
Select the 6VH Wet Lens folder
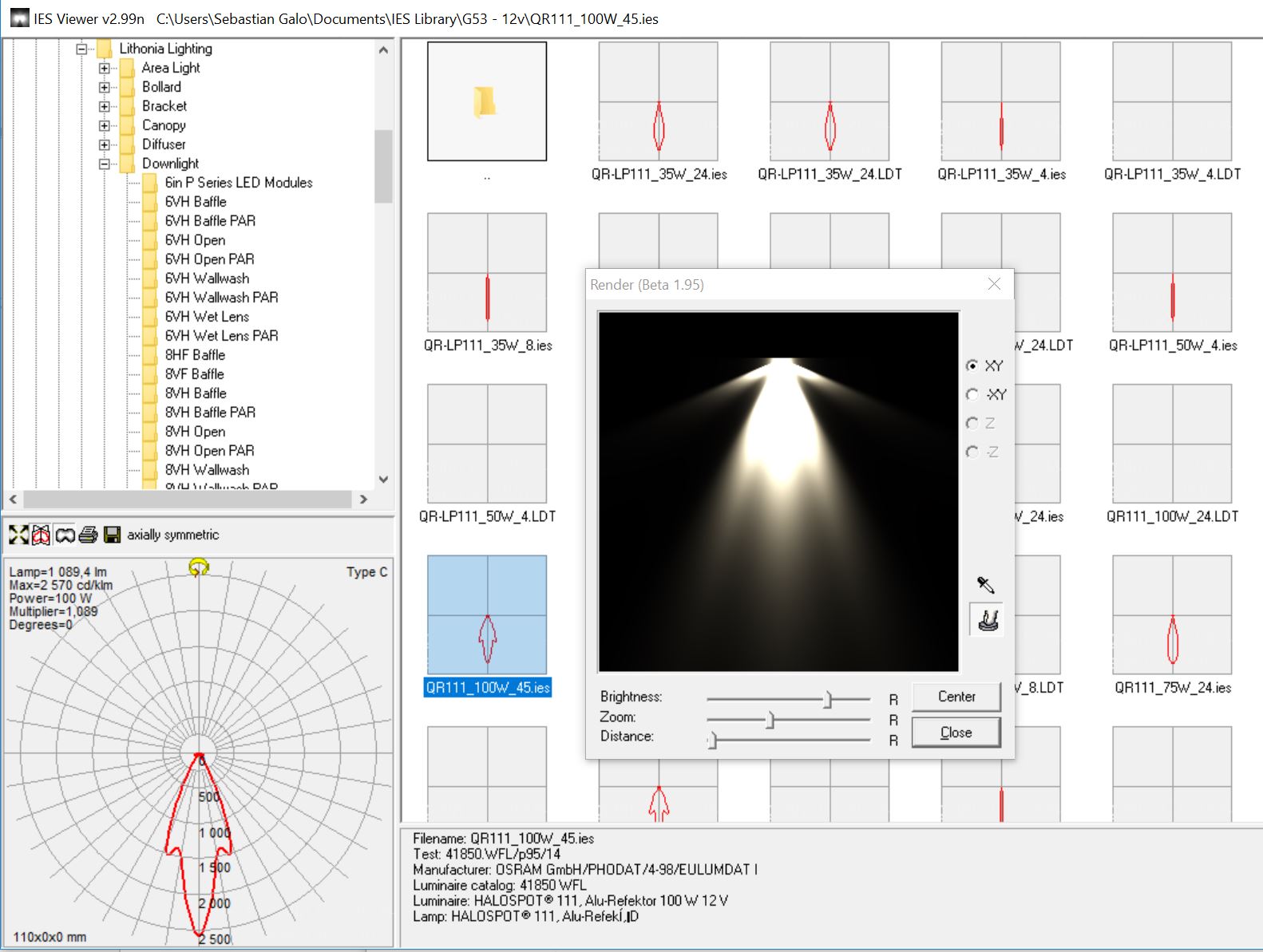(207, 317)
